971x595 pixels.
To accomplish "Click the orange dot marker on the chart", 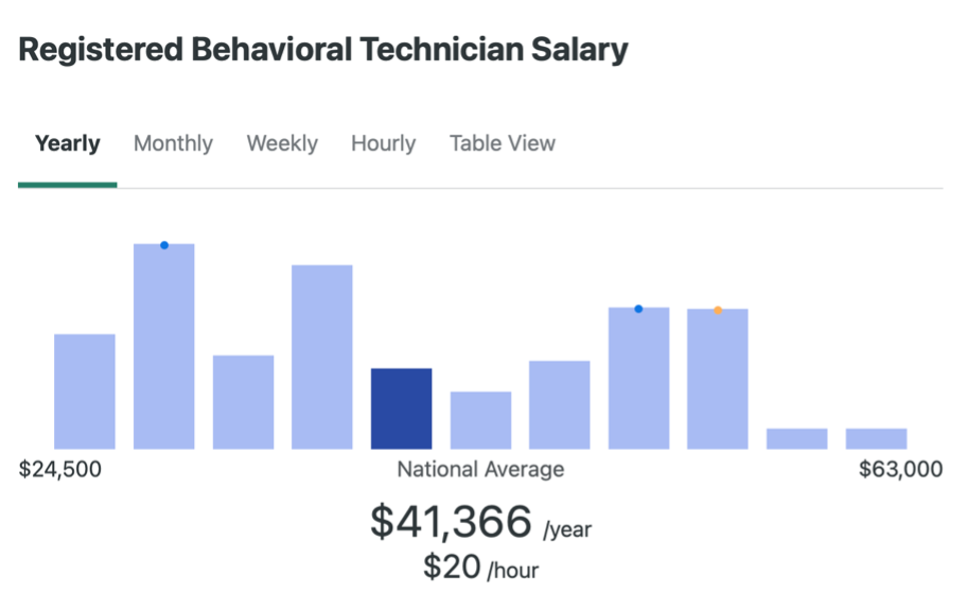I will point(718,309).
